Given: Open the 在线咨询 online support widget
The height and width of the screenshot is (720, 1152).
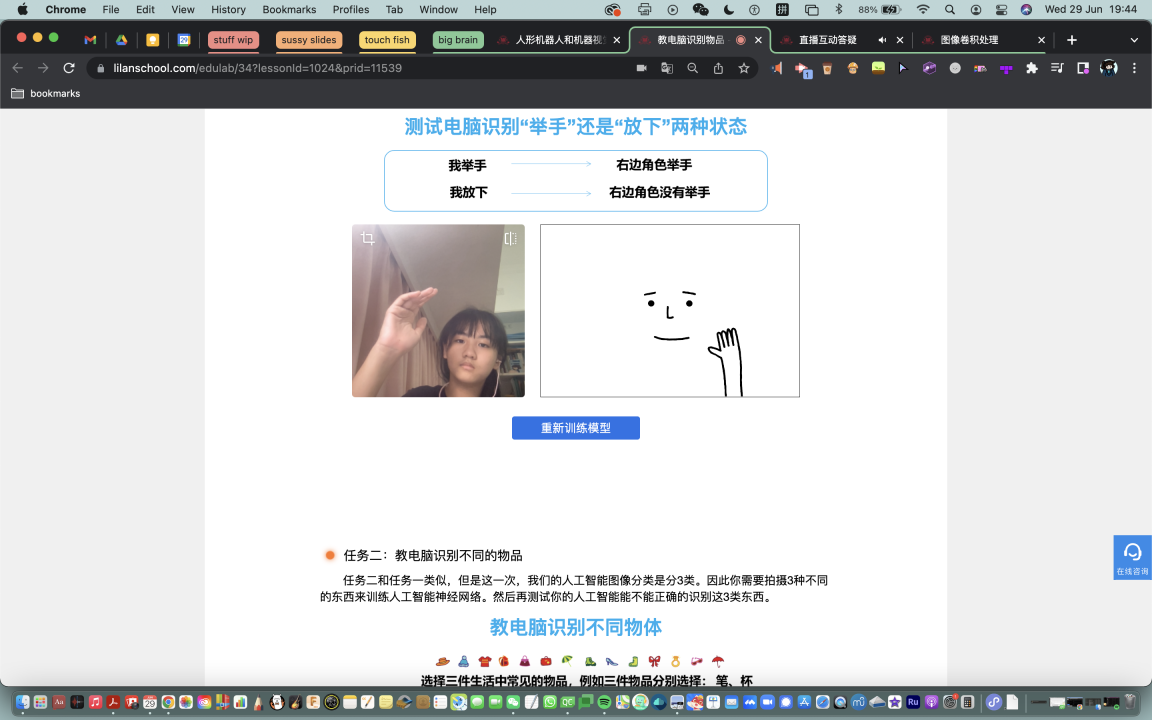Looking at the screenshot, I should click(x=1132, y=557).
